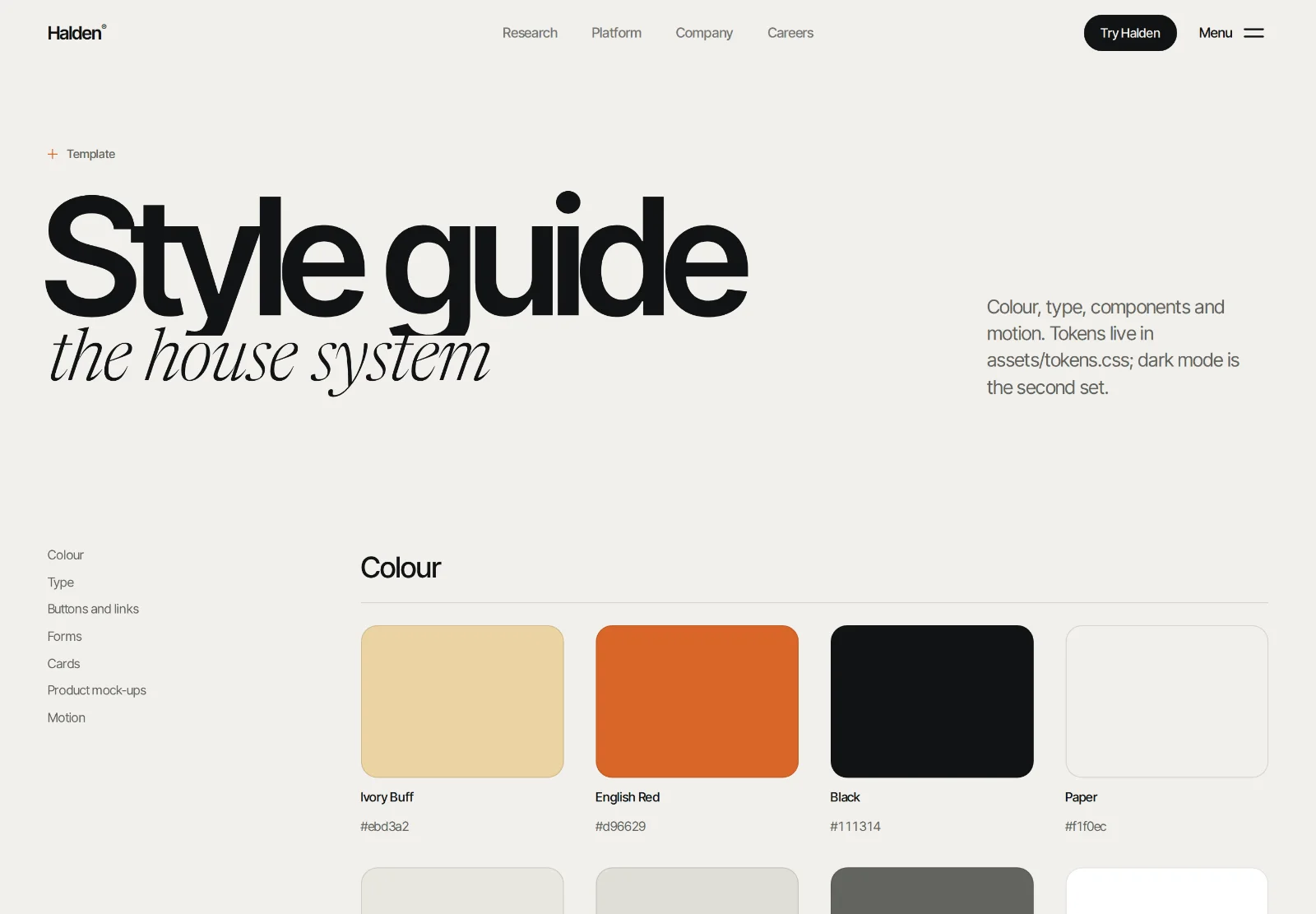This screenshot has width=1316, height=914.
Task: Click the English Red swatch label
Action: (x=628, y=797)
